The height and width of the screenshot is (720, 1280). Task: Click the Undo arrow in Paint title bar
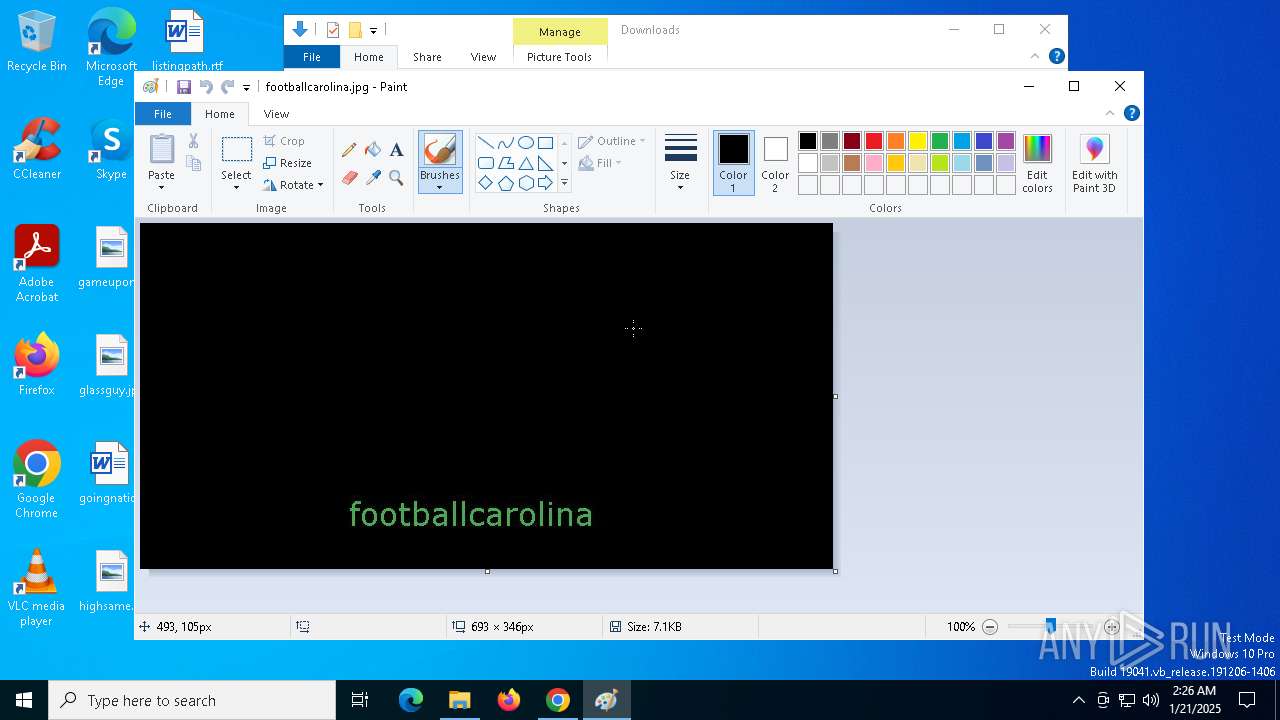[x=206, y=87]
